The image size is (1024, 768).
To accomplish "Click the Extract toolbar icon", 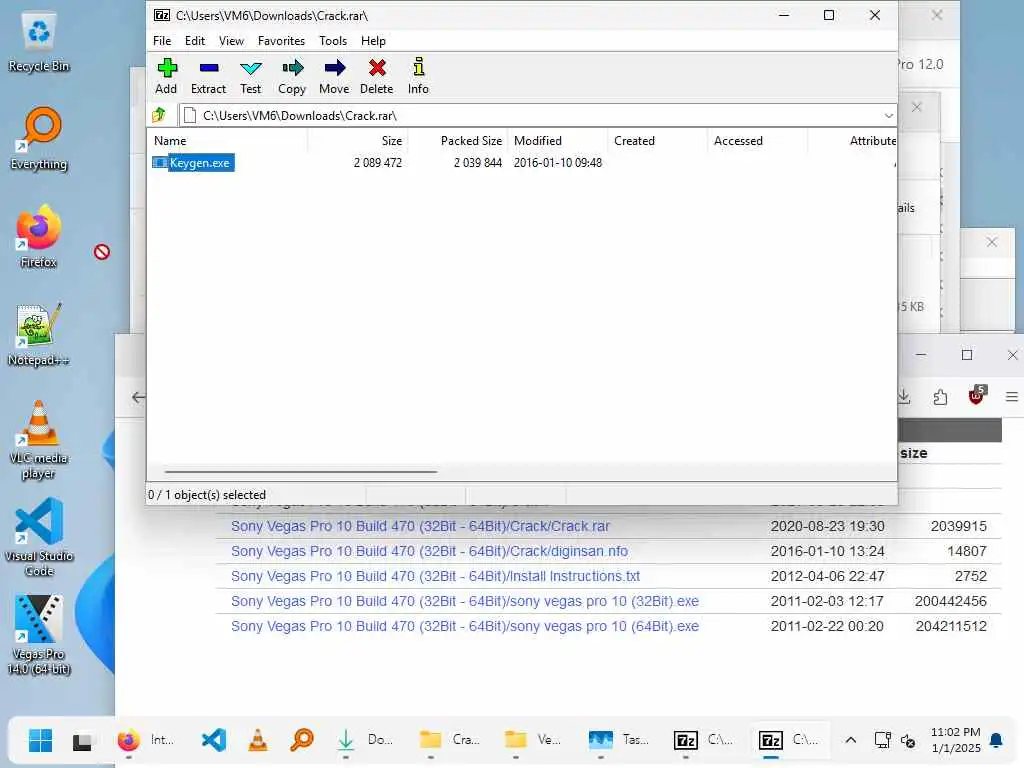I will point(208,76).
